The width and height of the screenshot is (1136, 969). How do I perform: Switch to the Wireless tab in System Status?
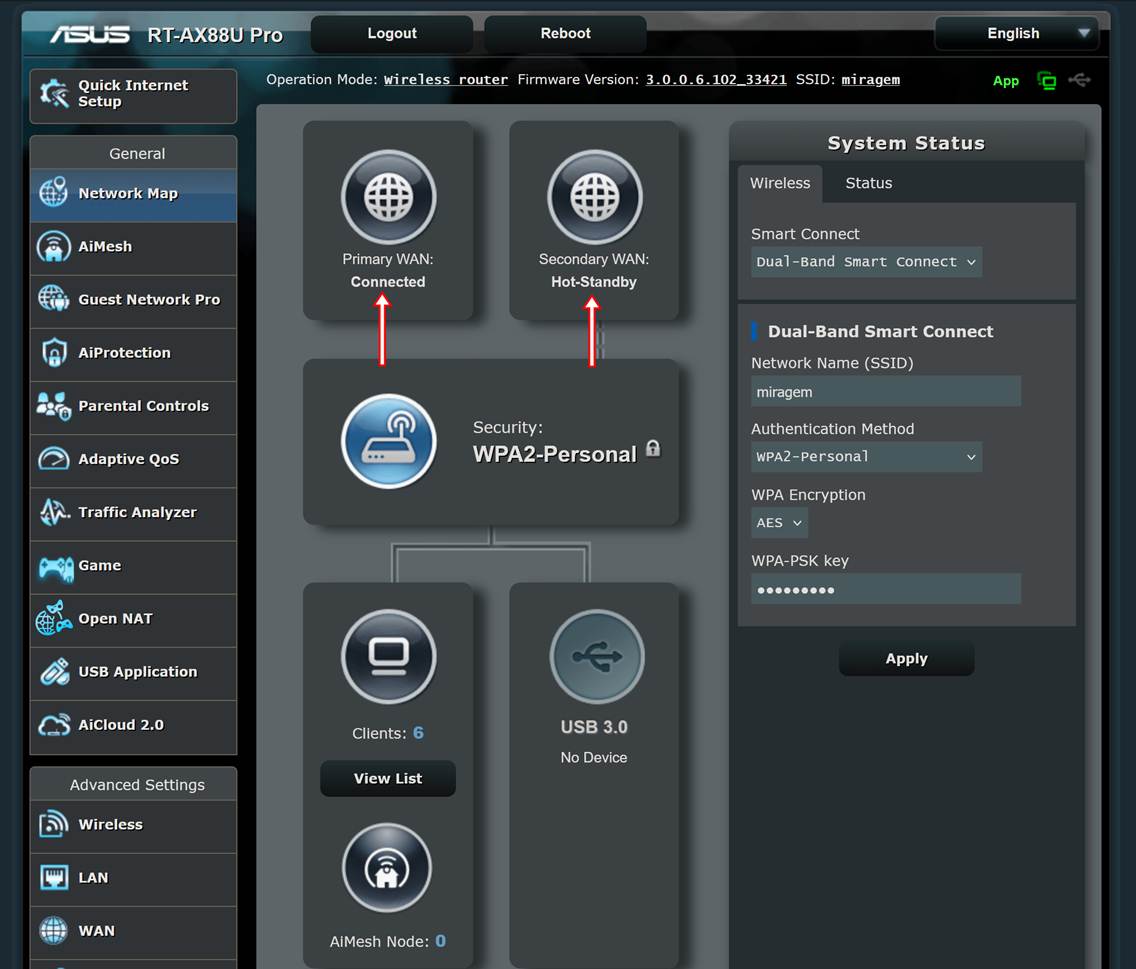coord(780,183)
